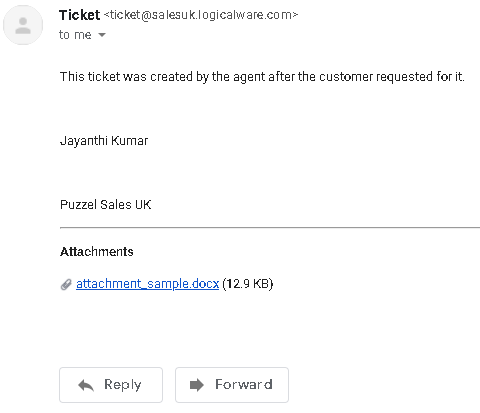Click the Forward button
The height and width of the screenshot is (413, 480).
[232, 385]
